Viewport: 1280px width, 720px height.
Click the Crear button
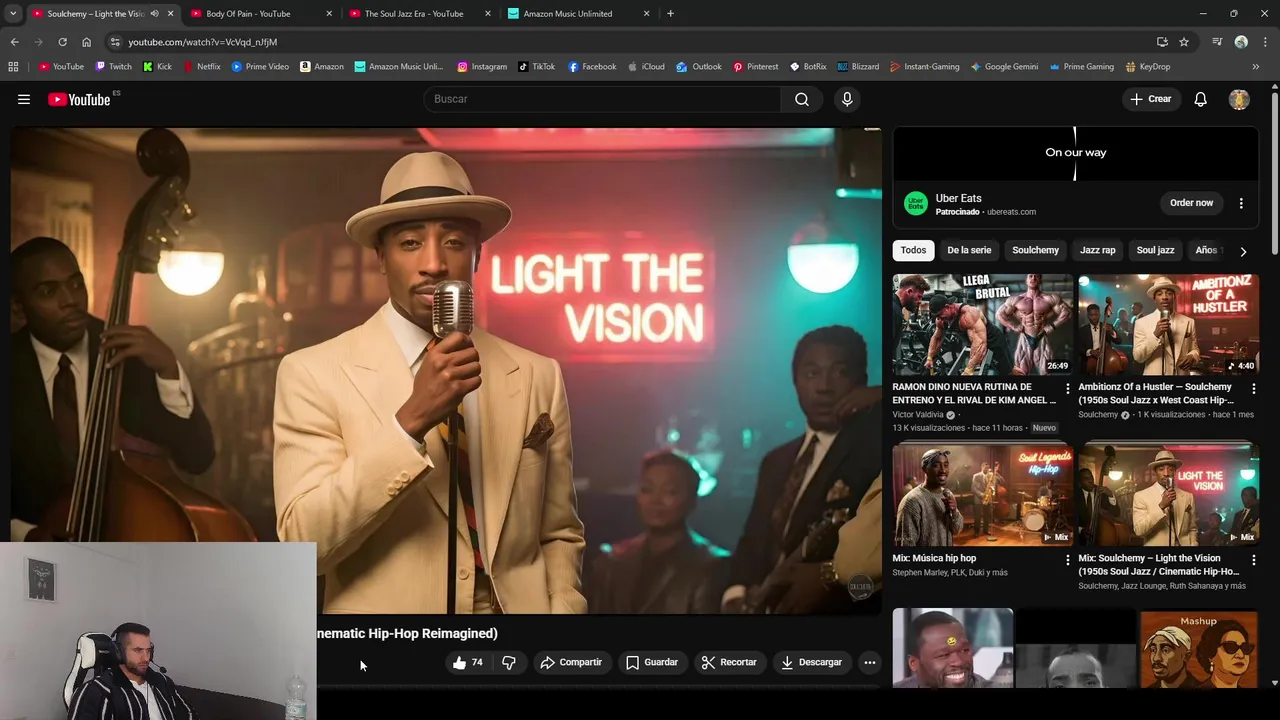(1150, 99)
